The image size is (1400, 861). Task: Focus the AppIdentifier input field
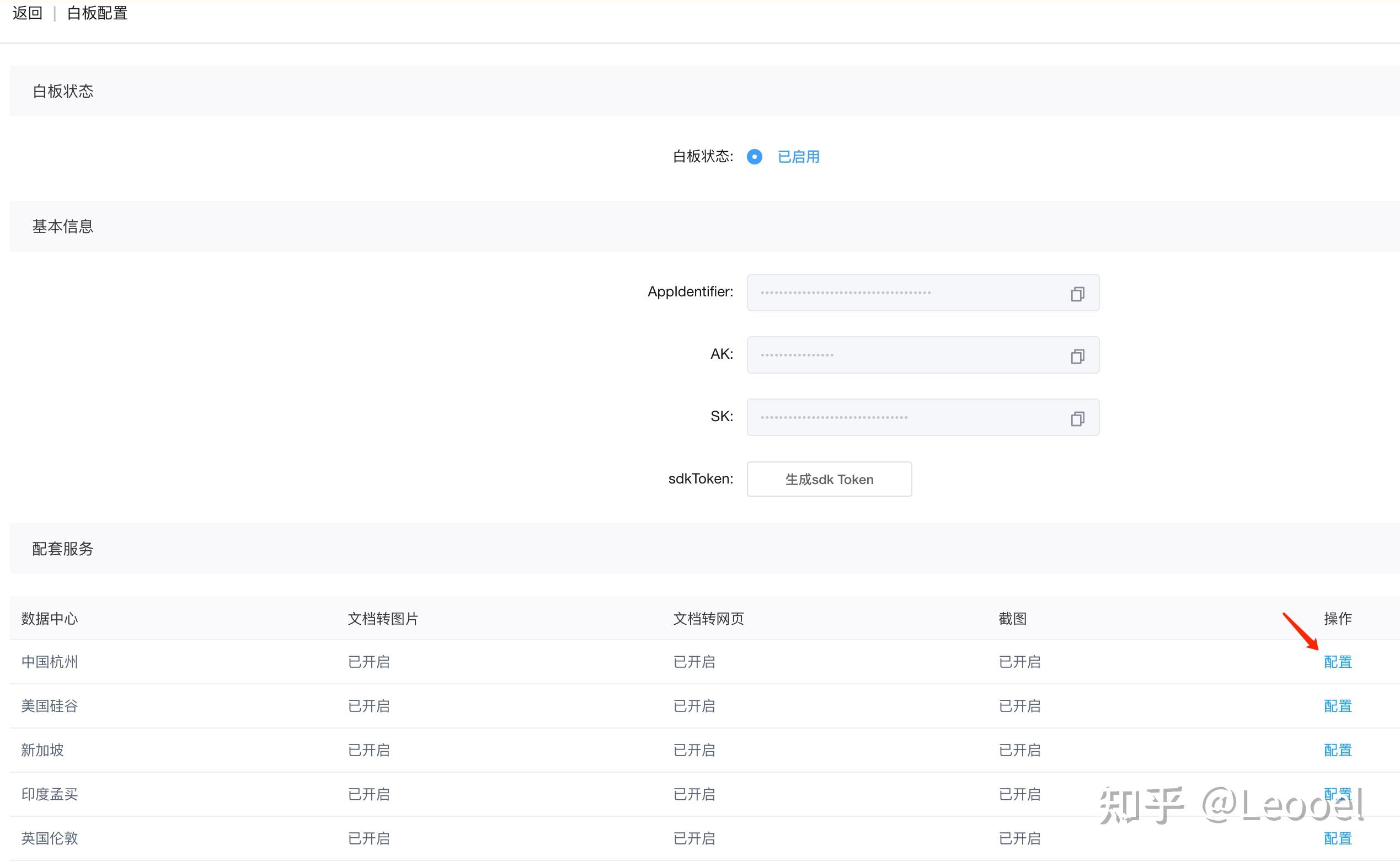922,293
